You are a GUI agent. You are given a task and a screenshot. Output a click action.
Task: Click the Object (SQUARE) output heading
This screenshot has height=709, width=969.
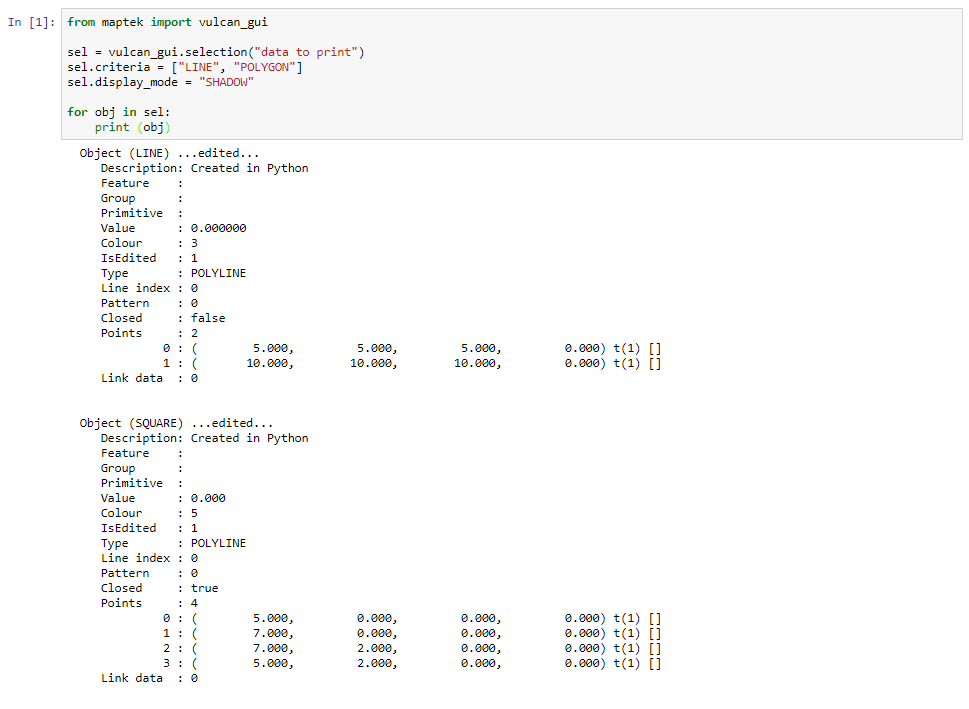coord(176,423)
